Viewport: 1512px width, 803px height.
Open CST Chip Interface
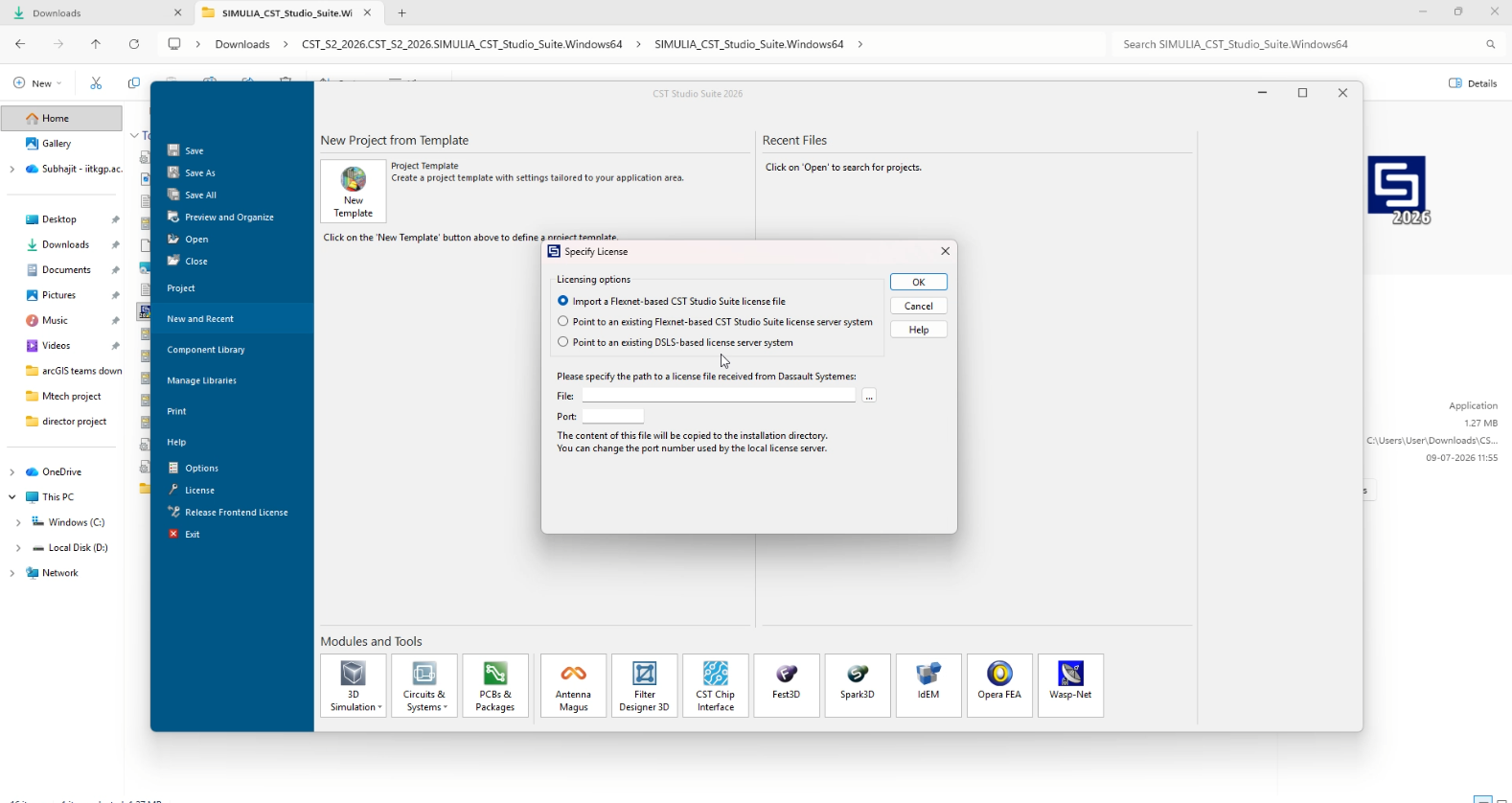(x=716, y=685)
